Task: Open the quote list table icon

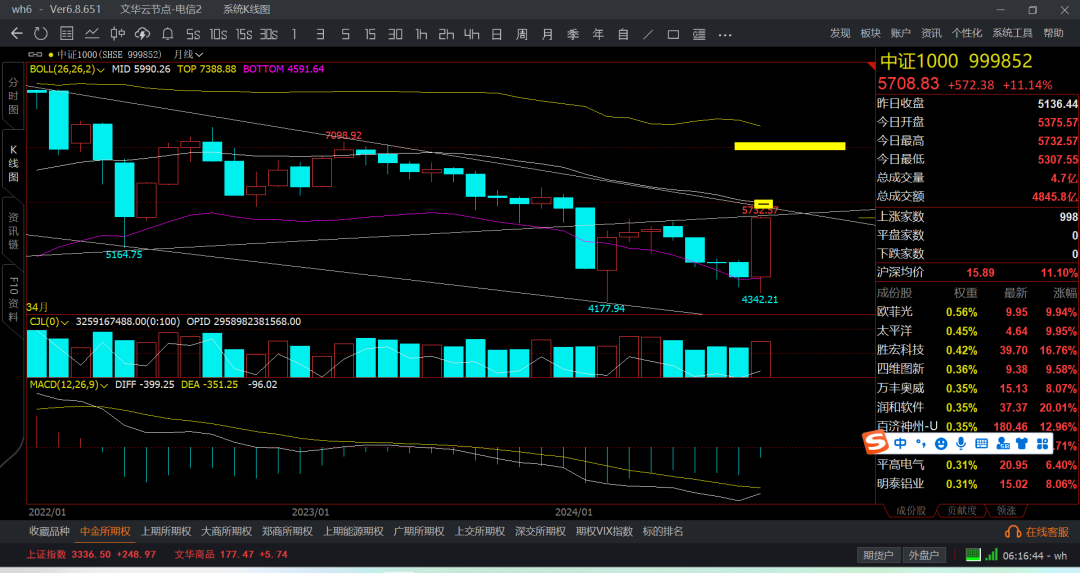Action: [64, 34]
